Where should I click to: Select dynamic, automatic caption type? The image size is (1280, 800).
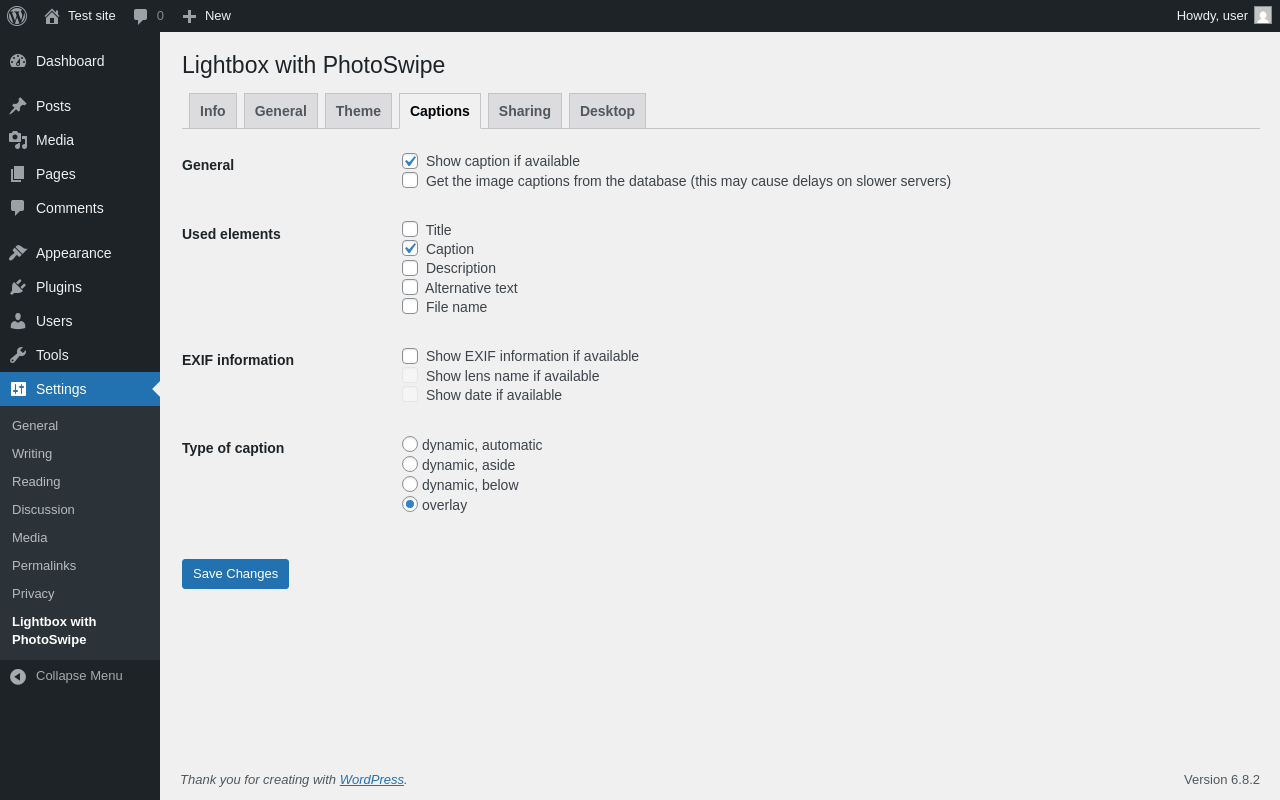pos(410,444)
